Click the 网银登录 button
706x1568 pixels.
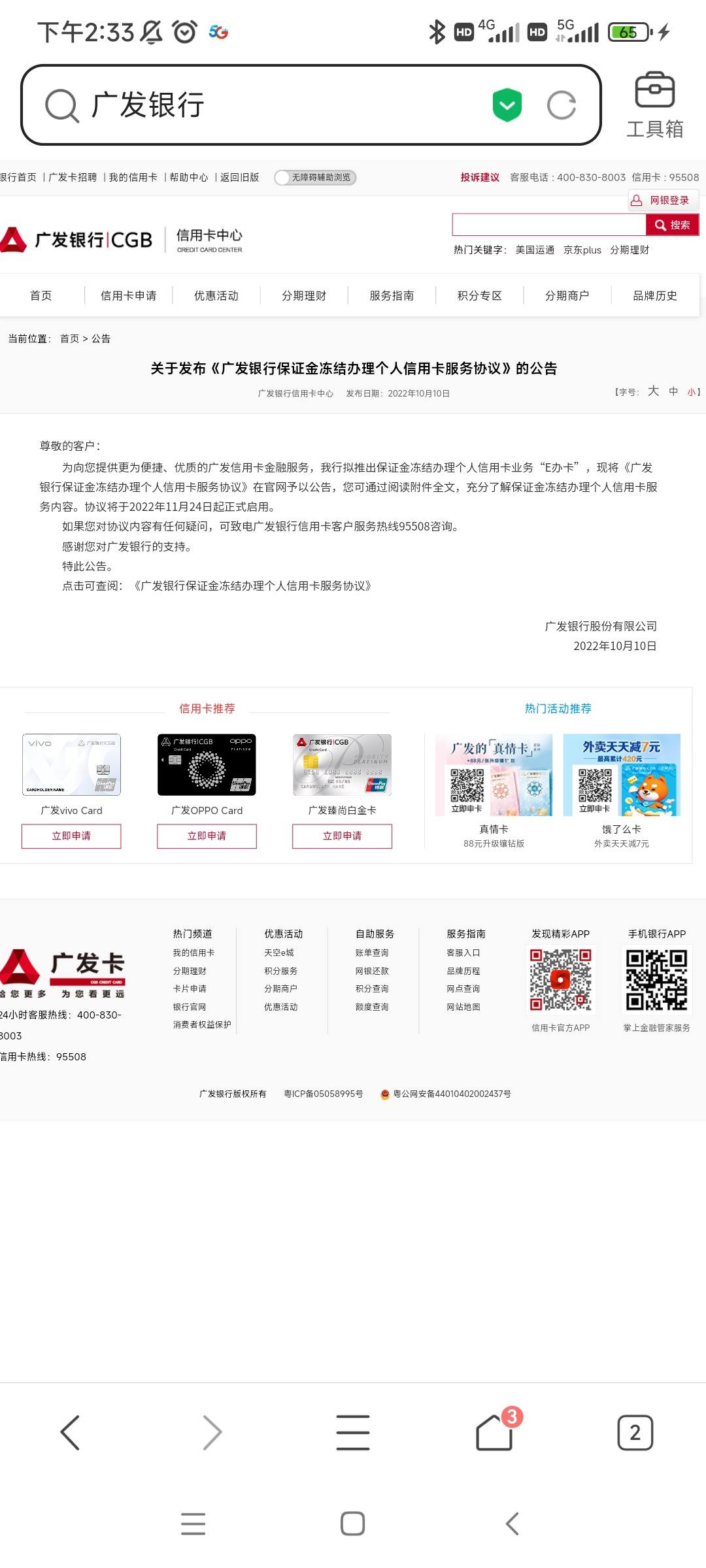pyautogui.click(x=664, y=201)
